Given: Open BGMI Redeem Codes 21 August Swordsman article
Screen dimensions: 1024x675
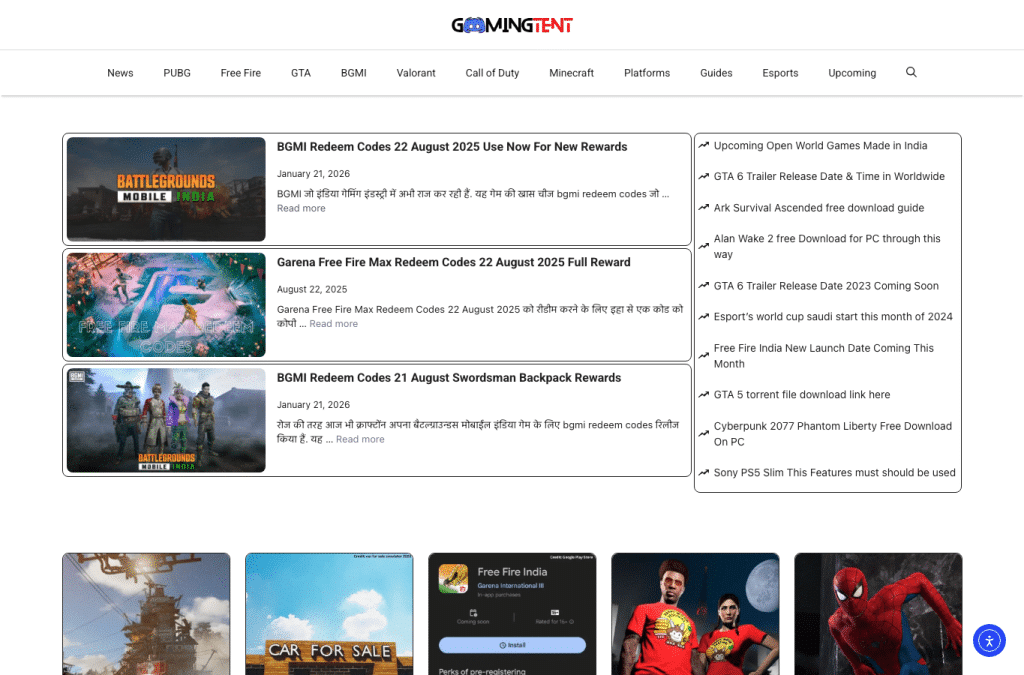Looking at the screenshot, I should [449, 378].
